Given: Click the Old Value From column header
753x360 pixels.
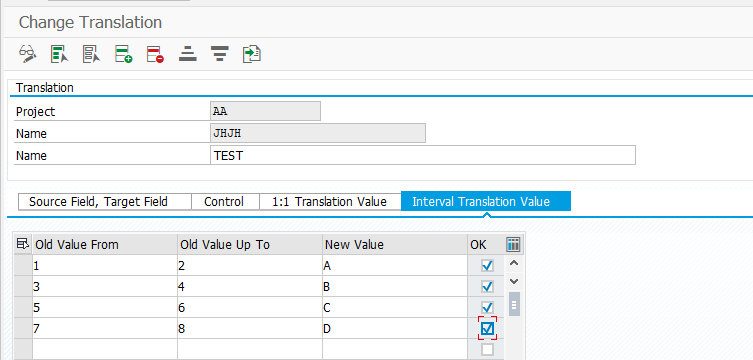Looking at the screenshot, I should tap(104, 245).
